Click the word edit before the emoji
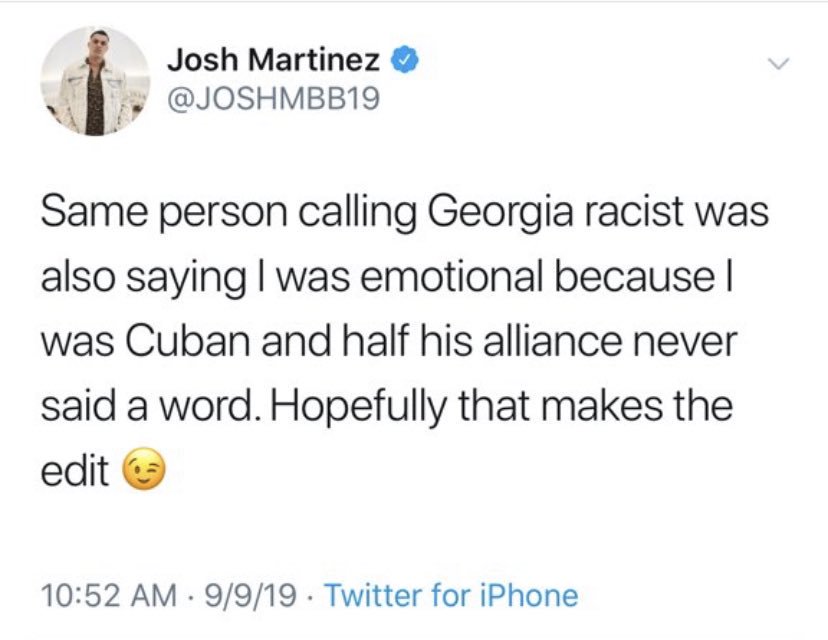This screenshot has height=640, width=828. pos(75,469)
